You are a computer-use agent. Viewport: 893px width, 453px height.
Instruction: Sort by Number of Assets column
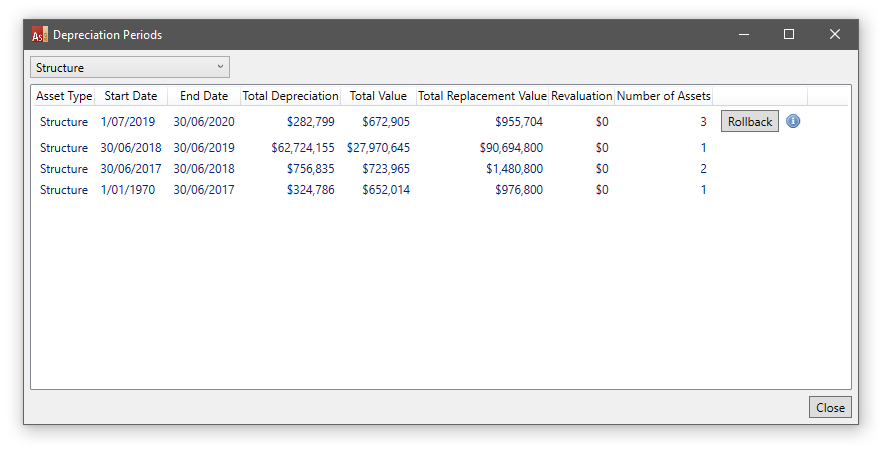pyautogui.click(x=663, y=96)
